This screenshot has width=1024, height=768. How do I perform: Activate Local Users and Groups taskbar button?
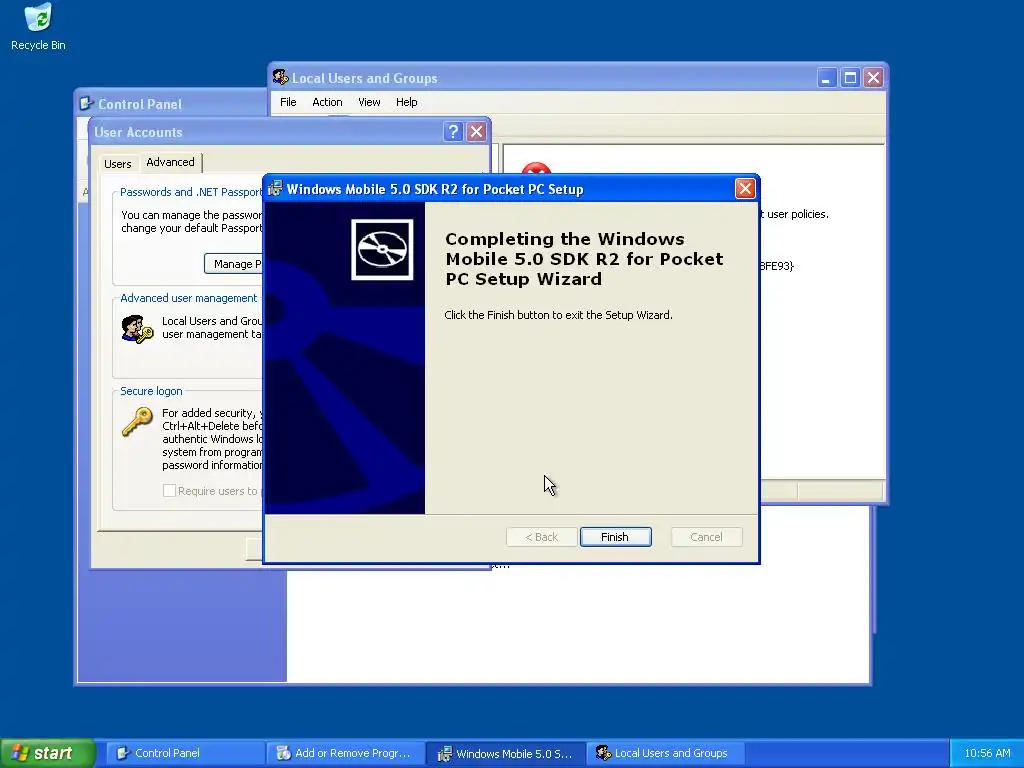pos(665,753)
